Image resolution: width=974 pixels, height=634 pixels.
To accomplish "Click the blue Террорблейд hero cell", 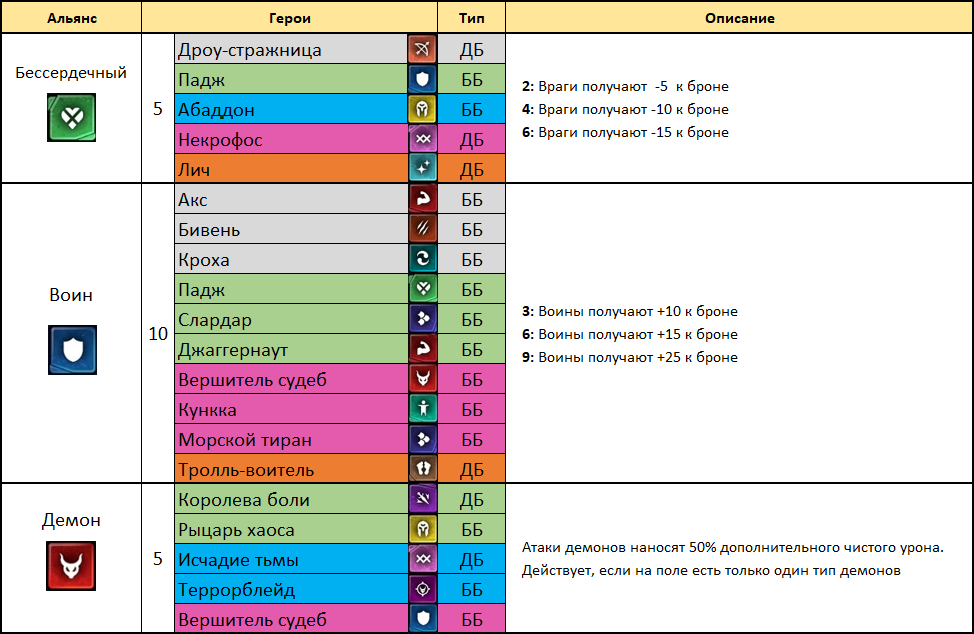I will click(x=291, y=589).
